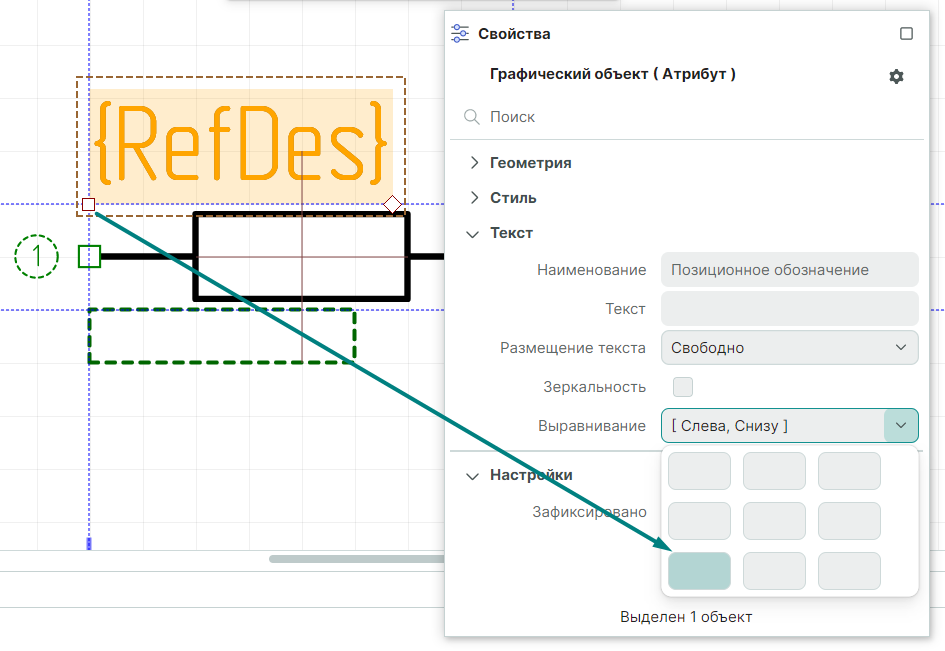Choose bottom-right alignment cell
Image resolution: width=945 pixels, height=651 pixels.
pyautogui.click(x=849, y=571)
